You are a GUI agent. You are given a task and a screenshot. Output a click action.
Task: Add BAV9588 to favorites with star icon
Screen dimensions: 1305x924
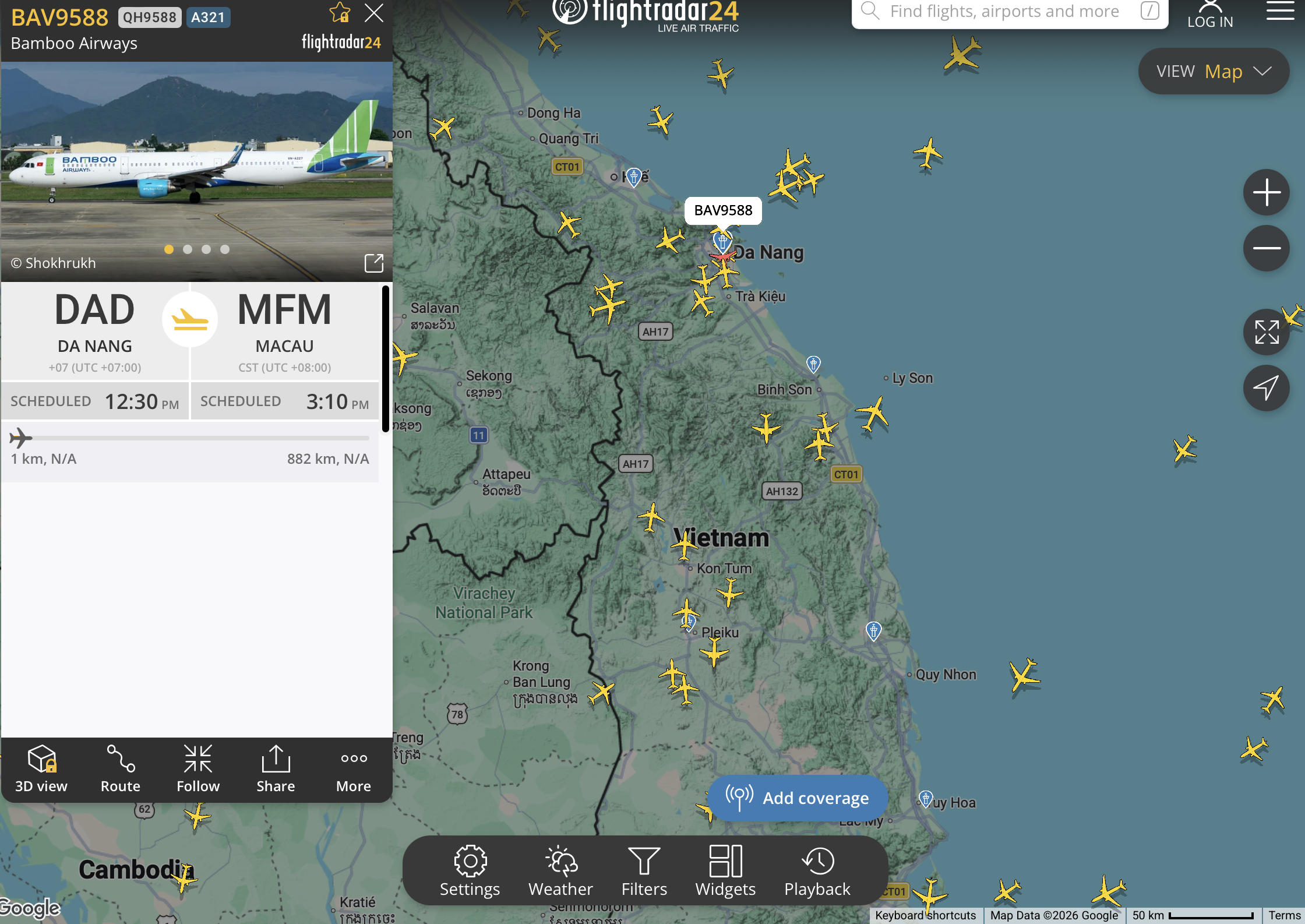[x=340, y=13]
